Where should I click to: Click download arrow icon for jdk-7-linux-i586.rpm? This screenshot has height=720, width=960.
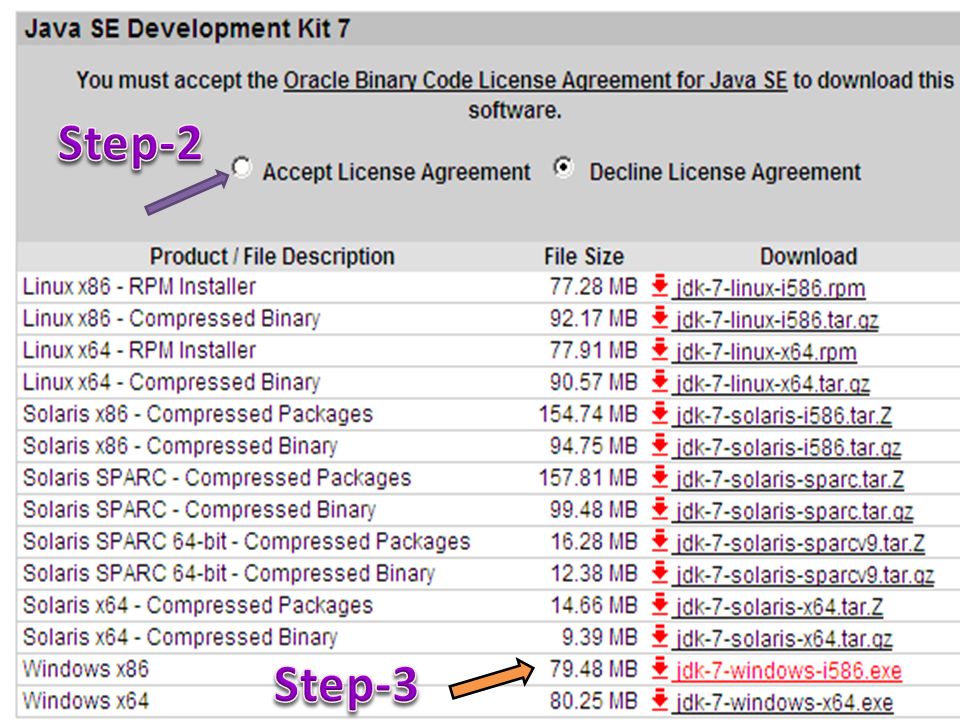[x=659, y=286]
